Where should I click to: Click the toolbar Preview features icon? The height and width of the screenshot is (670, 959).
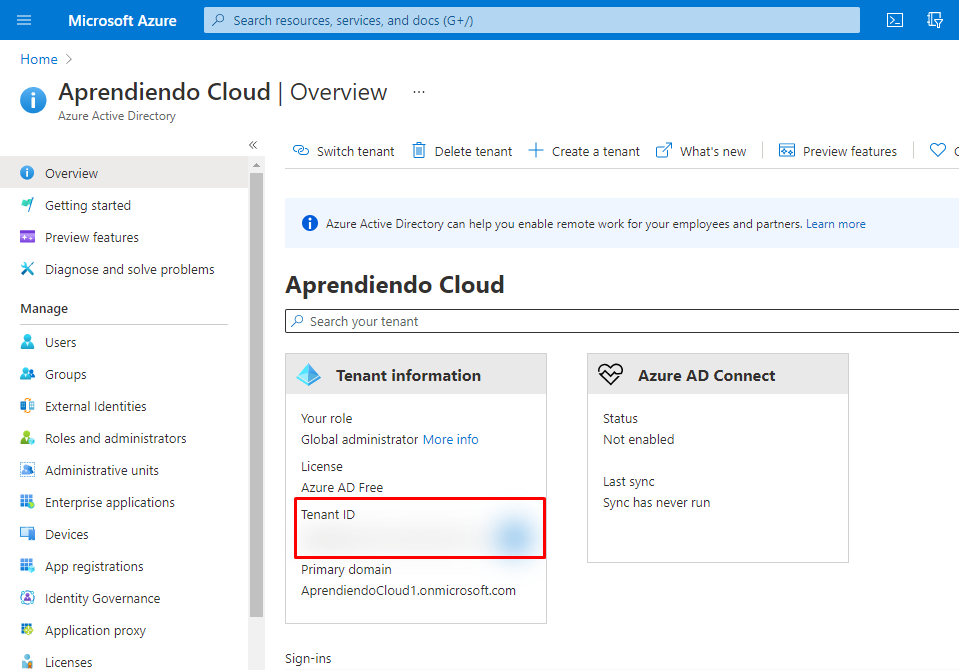click(787, 151)
